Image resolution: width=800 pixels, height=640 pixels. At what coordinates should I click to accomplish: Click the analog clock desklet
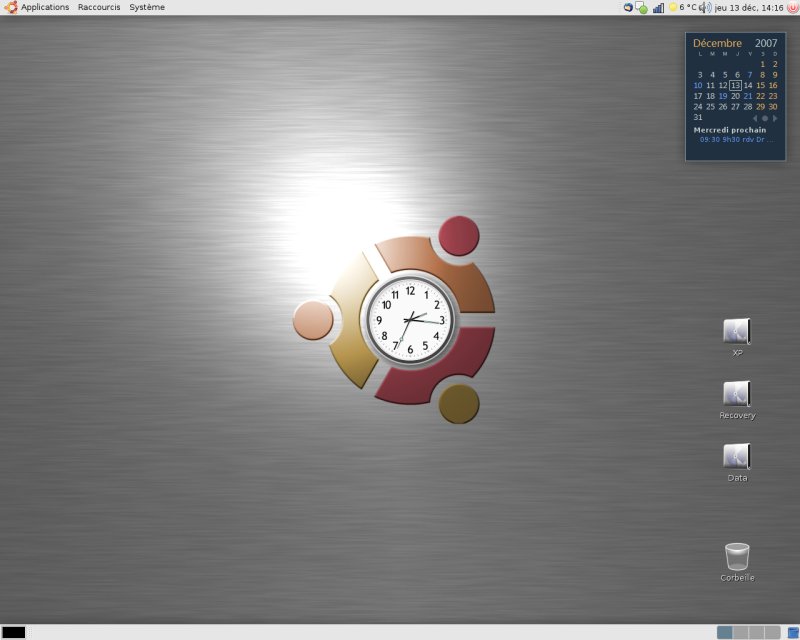click(x=410, y=321)
